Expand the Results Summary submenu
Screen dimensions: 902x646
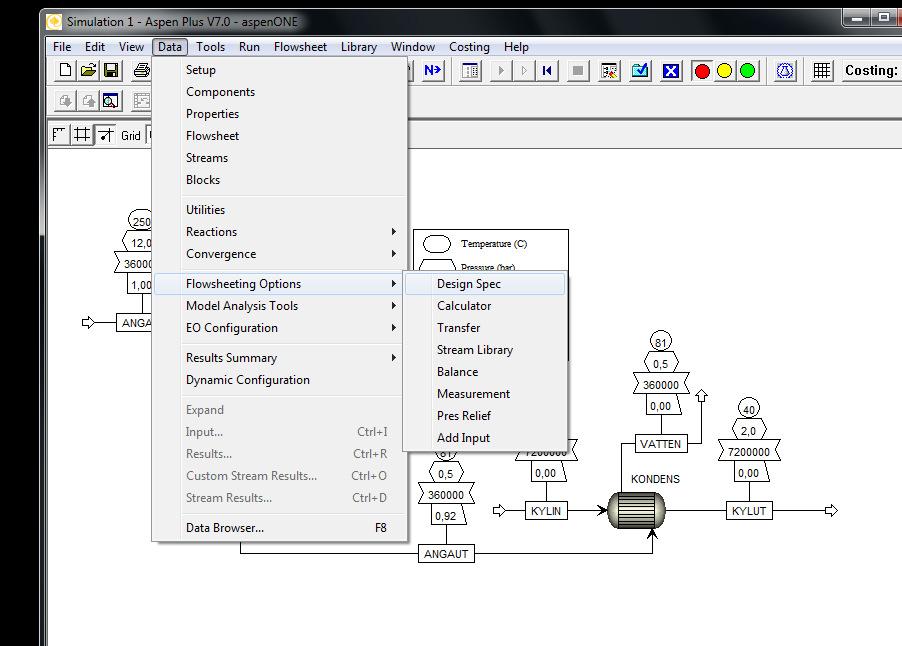tap(280, 357)
